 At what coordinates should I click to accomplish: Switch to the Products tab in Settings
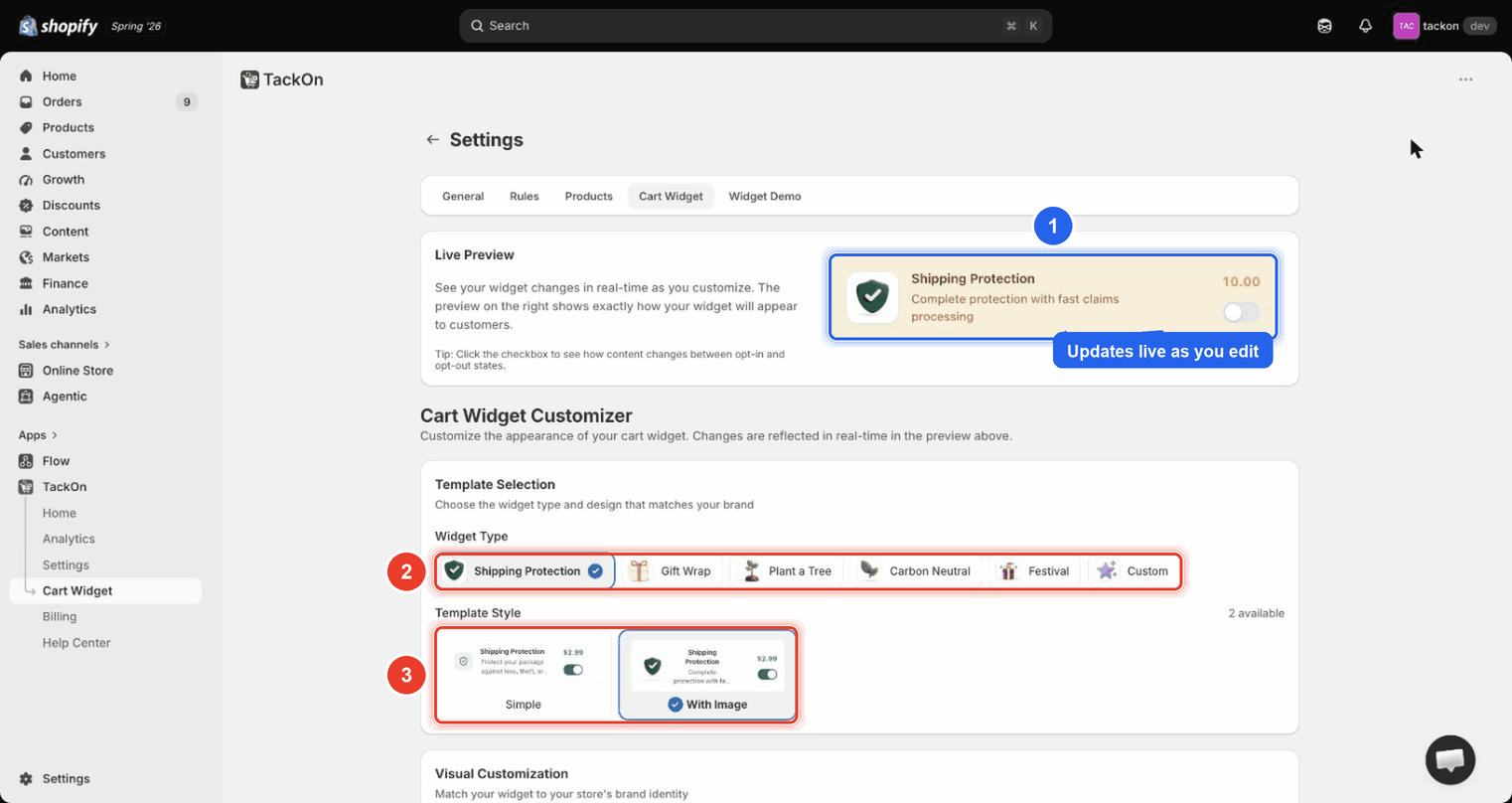(589, 197)
